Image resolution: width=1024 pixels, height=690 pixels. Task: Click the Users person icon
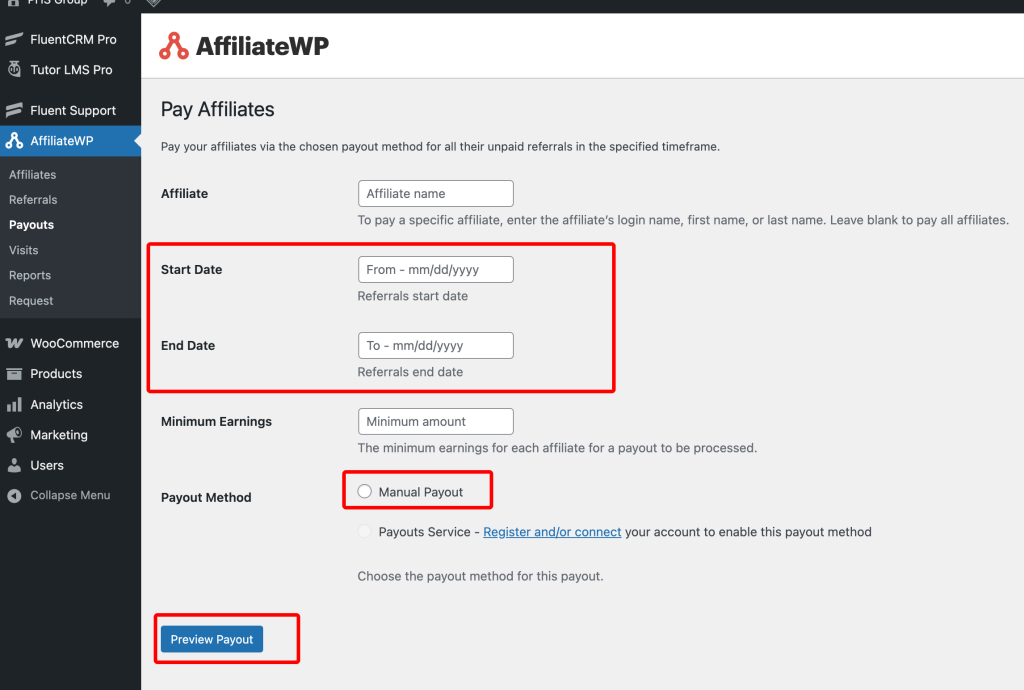pos(14,466)
